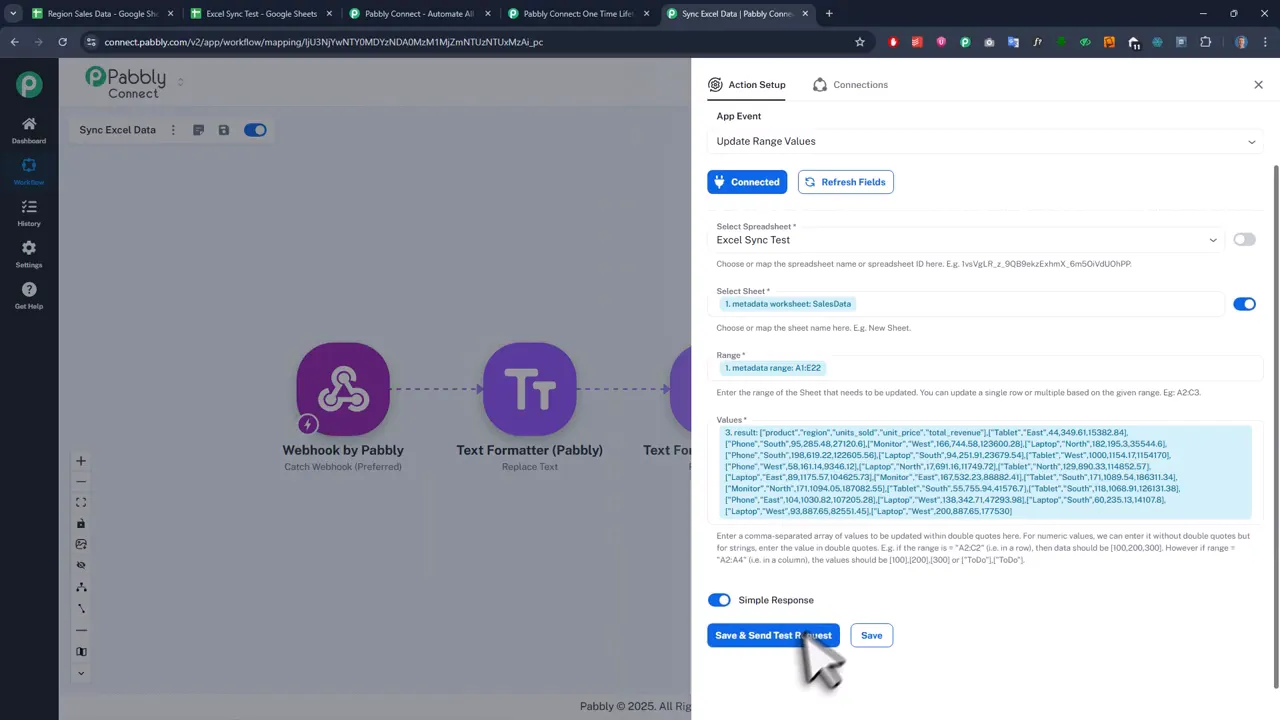Toggle the Sync Excel Data workflow switch
This screenshot has width=1280, height=720.
[255, 130]
